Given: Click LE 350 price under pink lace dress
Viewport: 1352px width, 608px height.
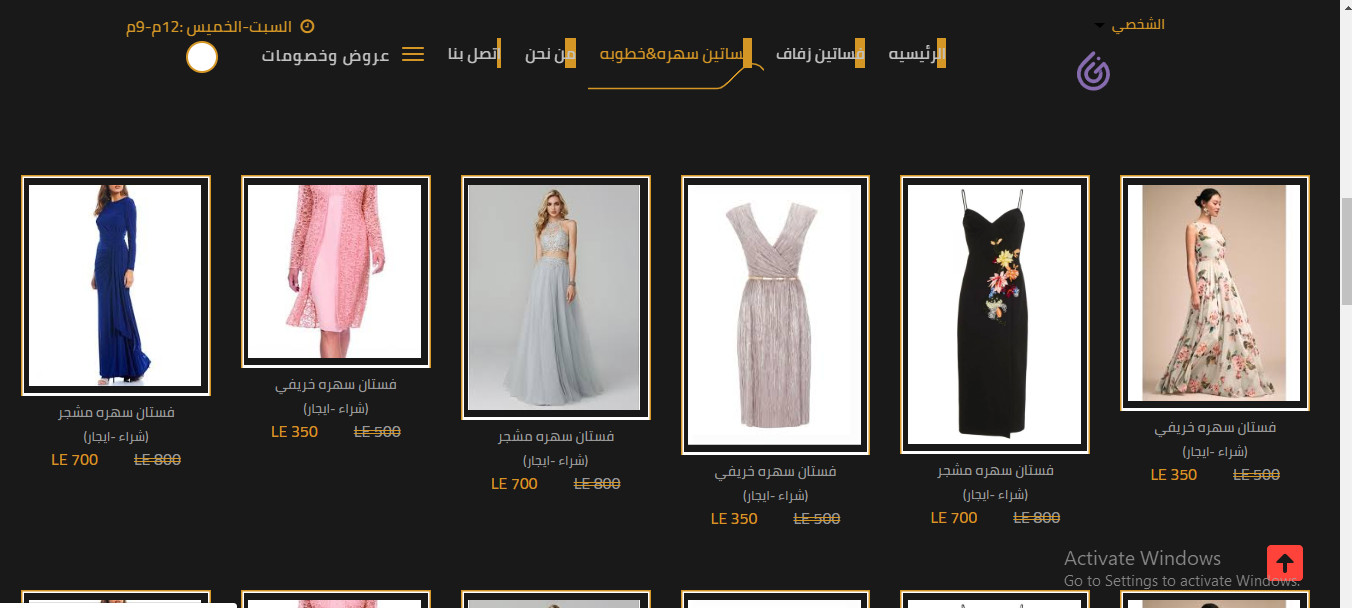Looking at the screenshot, I should pyautogui.click(x=295, y=432).
